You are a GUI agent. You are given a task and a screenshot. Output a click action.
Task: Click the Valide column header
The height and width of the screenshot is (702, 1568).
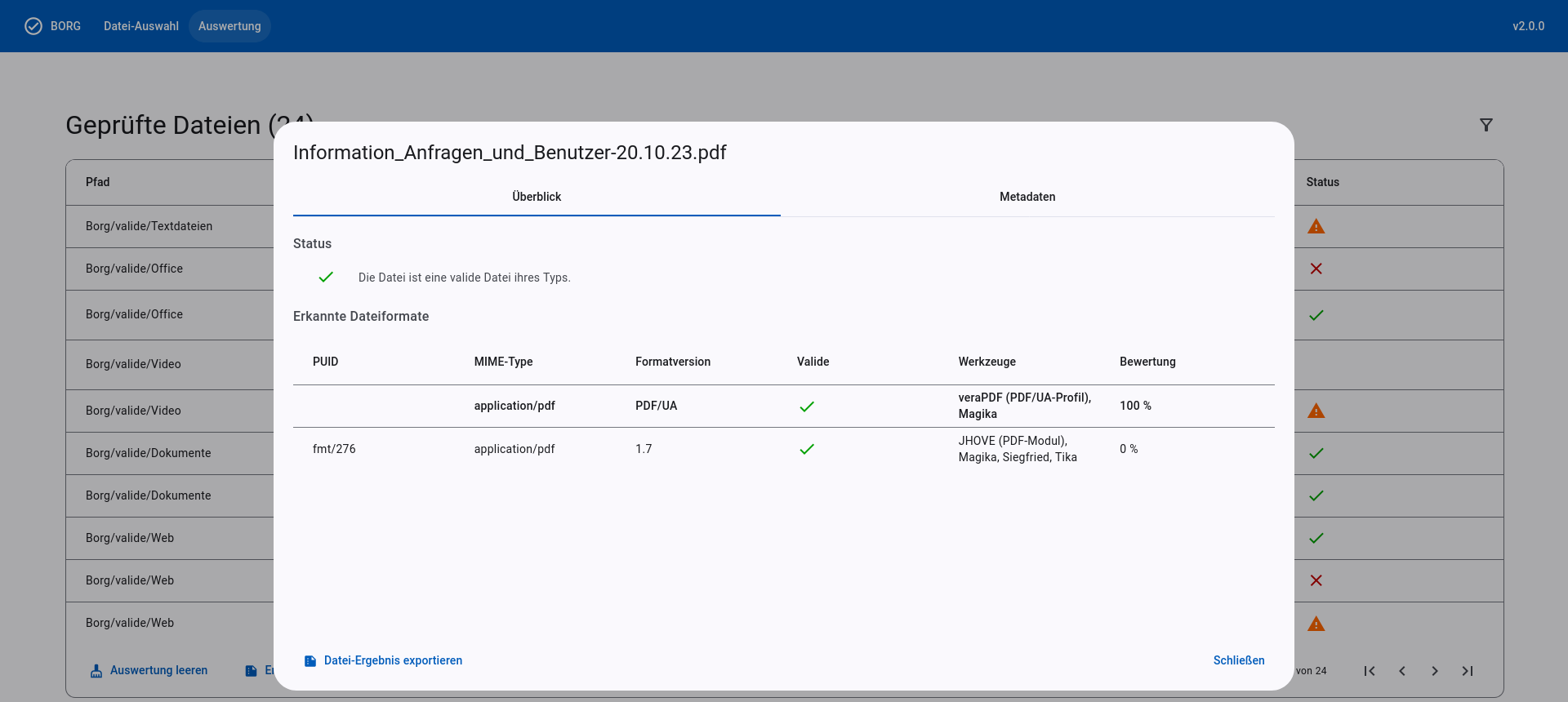813,362
